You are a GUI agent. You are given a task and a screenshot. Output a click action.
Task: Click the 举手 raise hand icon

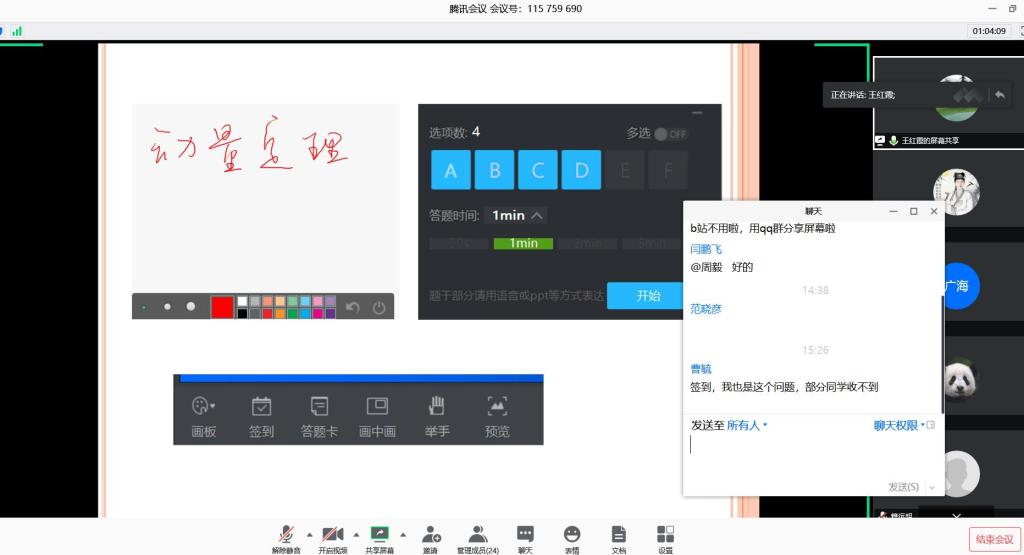click(437, 407)
